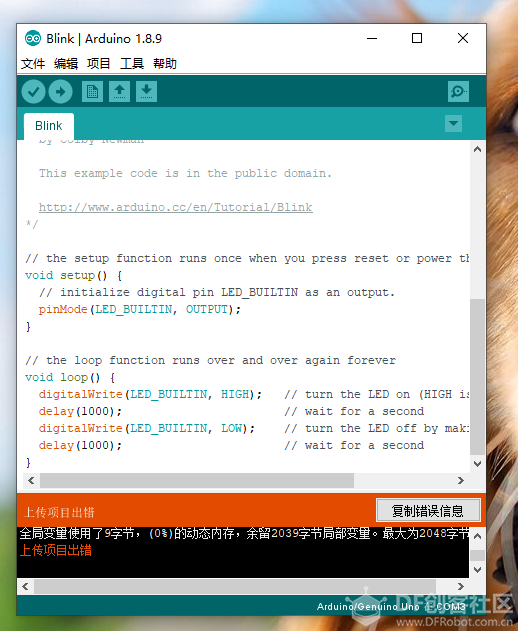Open a sketch with the Open icon
This screenshot has height=631, width=518.
(119, 91)
